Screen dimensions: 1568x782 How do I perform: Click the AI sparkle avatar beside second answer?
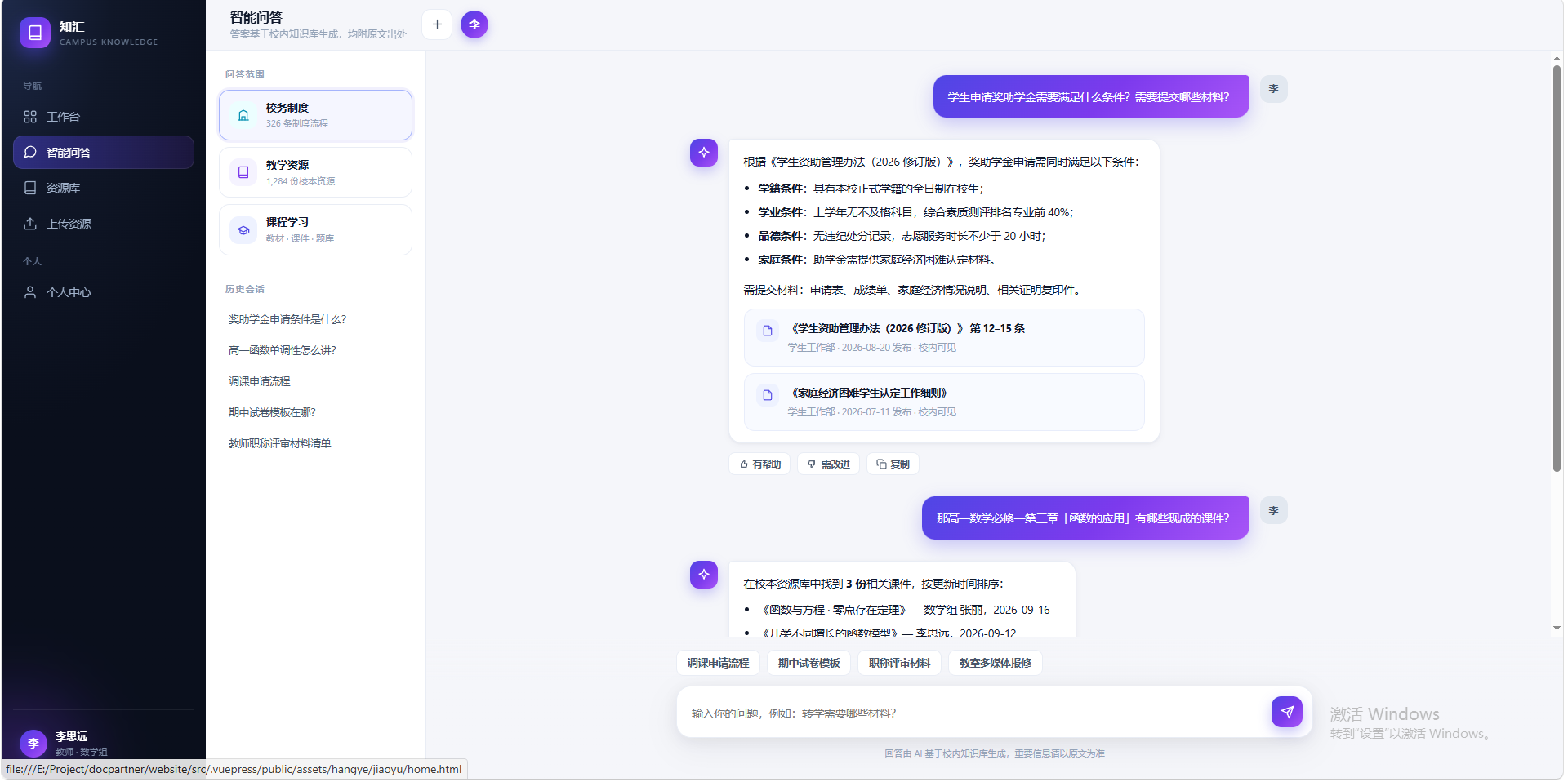pyautogui.click(x=704, y=575)
